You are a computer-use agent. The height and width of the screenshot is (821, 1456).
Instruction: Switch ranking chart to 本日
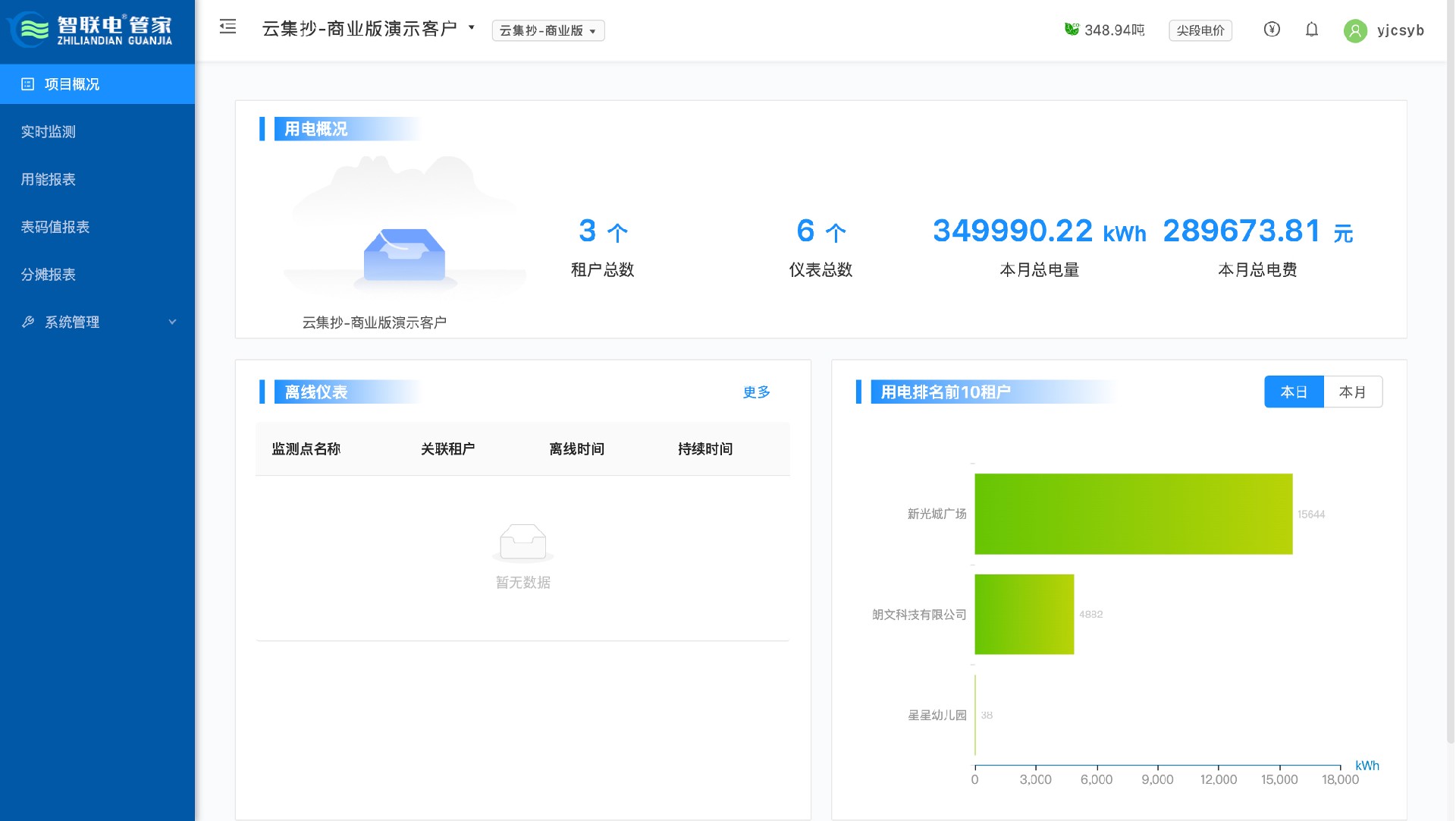1294,392
